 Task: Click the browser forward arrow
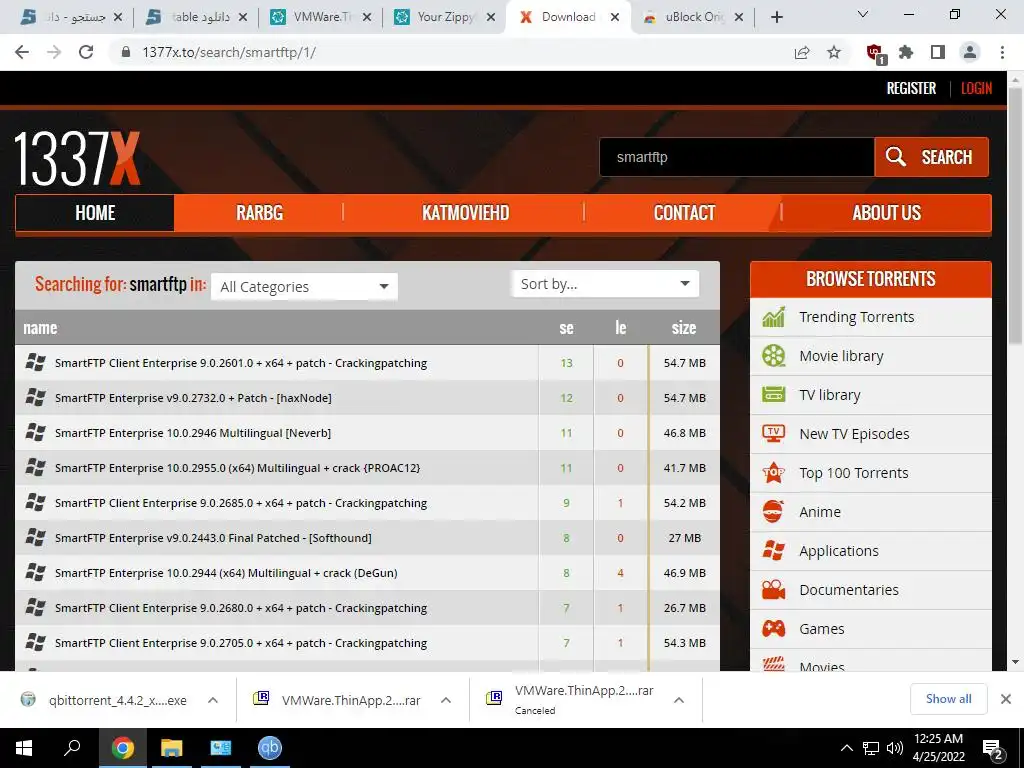[54, 52]
